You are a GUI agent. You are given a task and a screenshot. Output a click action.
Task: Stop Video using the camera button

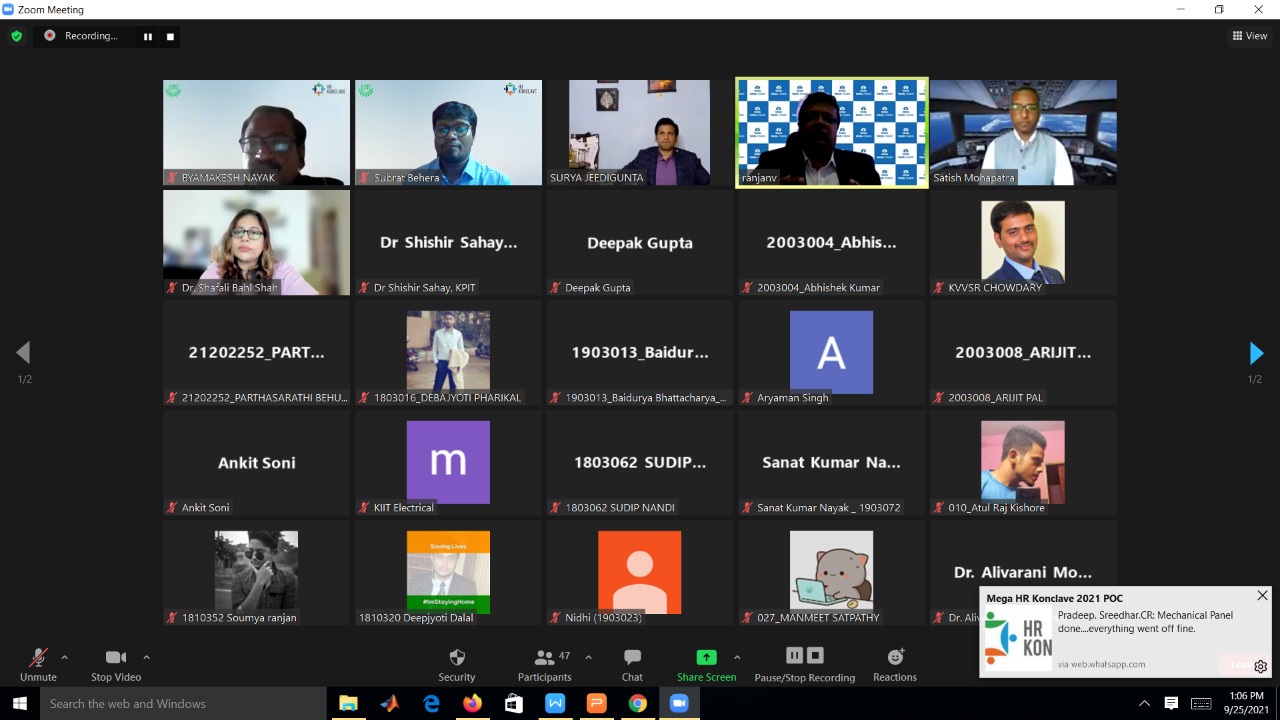tap(116, 665)
